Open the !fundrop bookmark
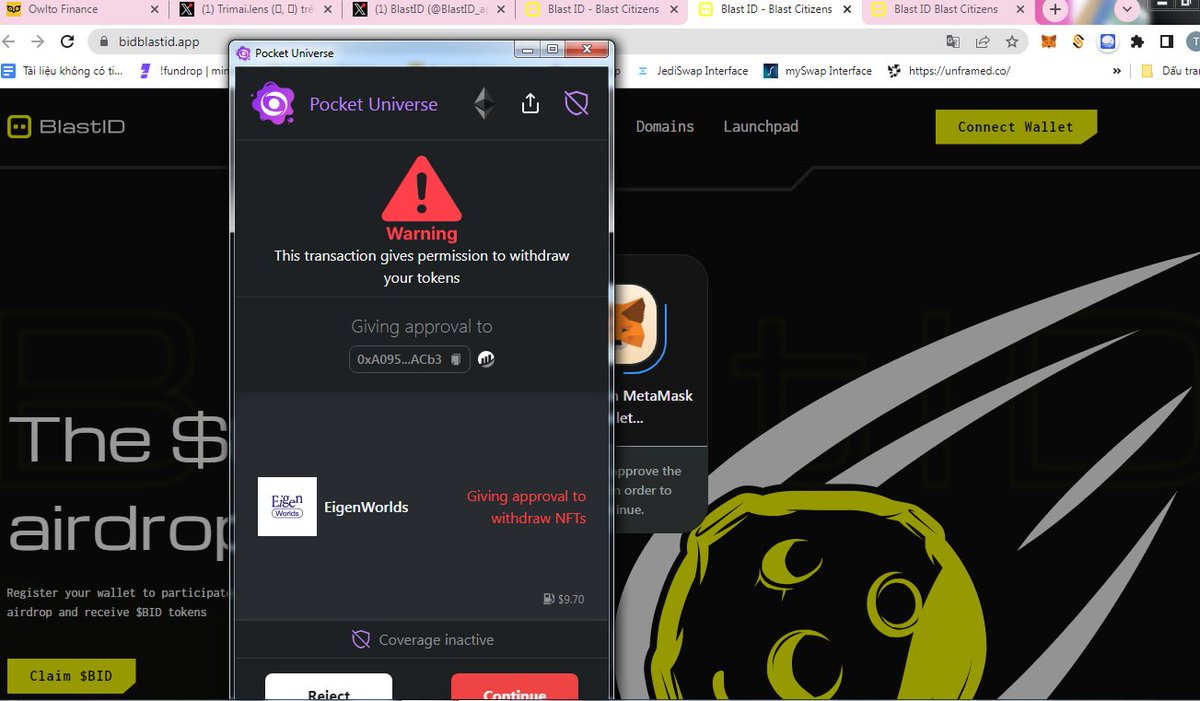Viewport: 1200px width, 701px height. [x=184, y=71]
